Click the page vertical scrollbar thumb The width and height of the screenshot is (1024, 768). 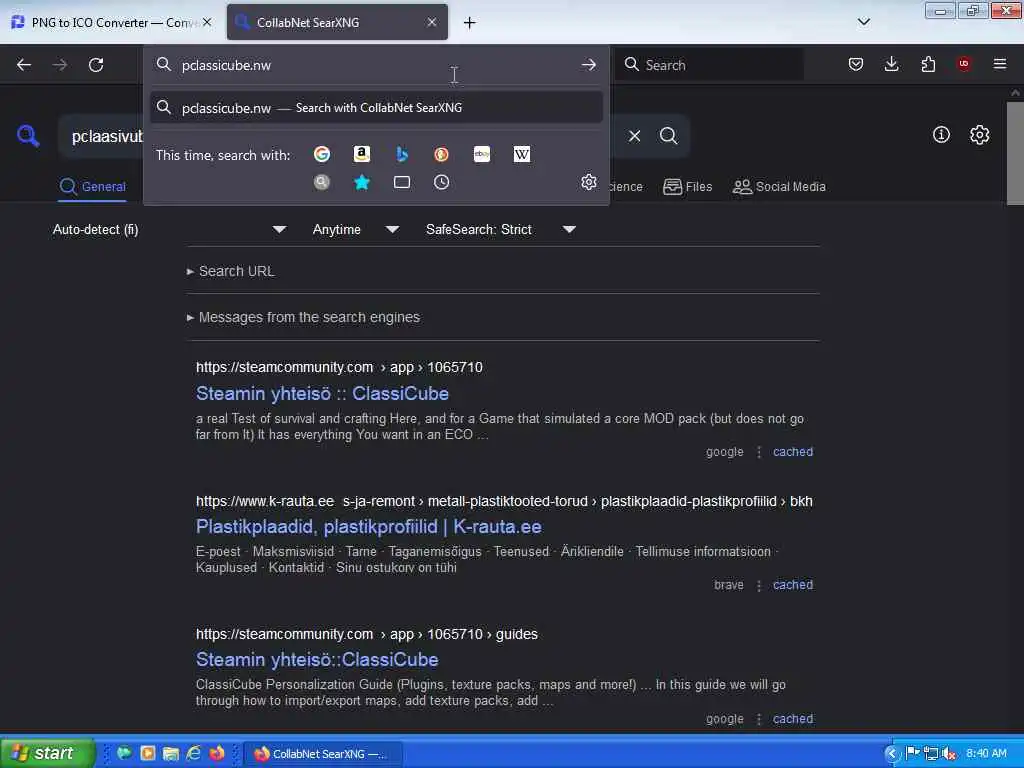point(1015,153)
